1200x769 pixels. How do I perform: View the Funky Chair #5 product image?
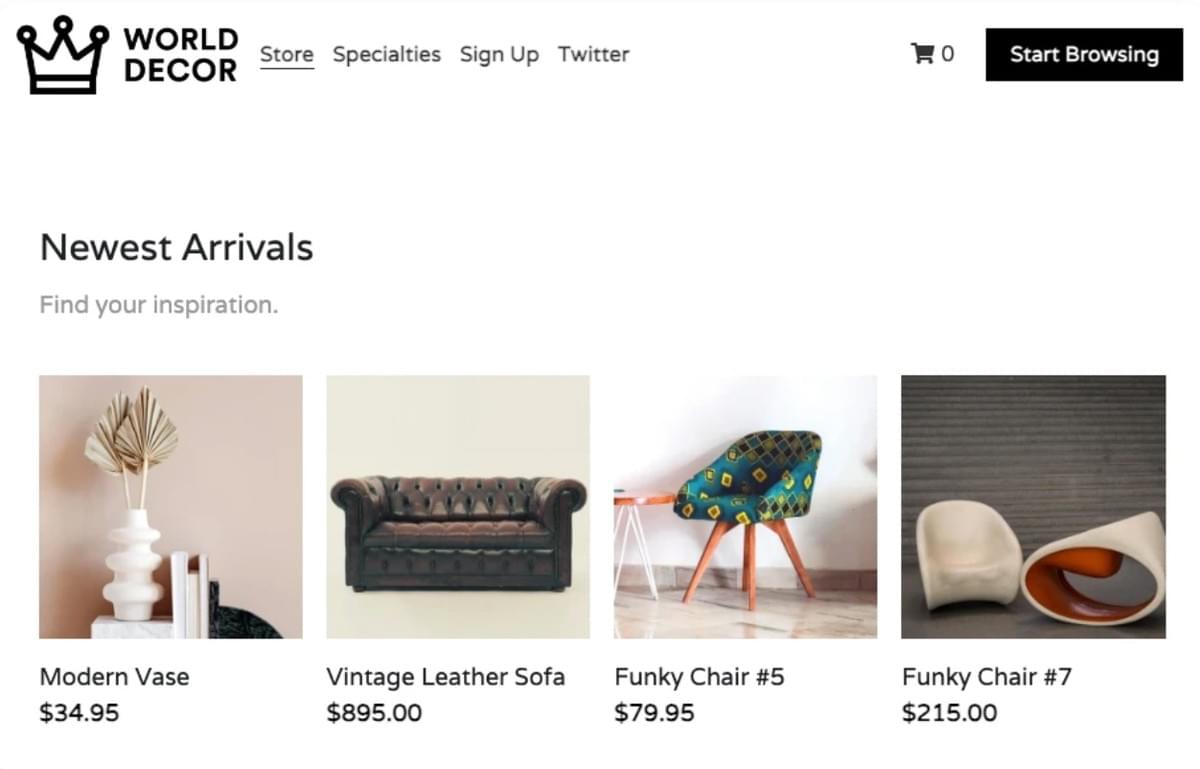[x=745, y=506]
